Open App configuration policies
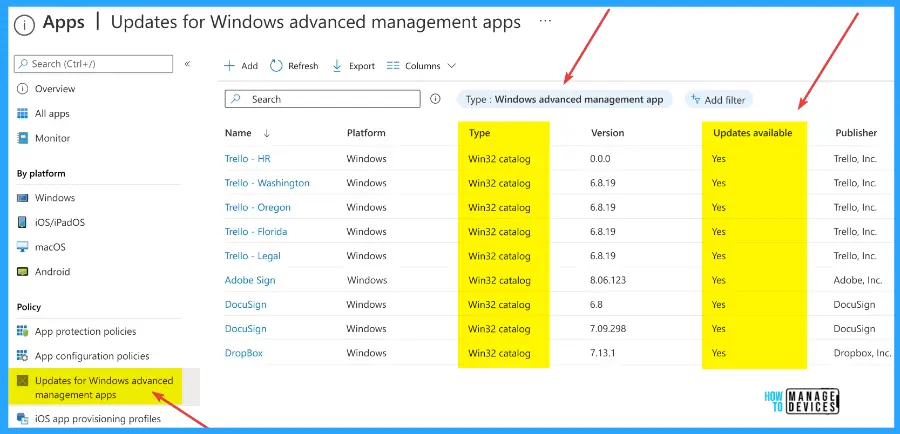The height and width of the screenshot is (434, 900). 92,356
